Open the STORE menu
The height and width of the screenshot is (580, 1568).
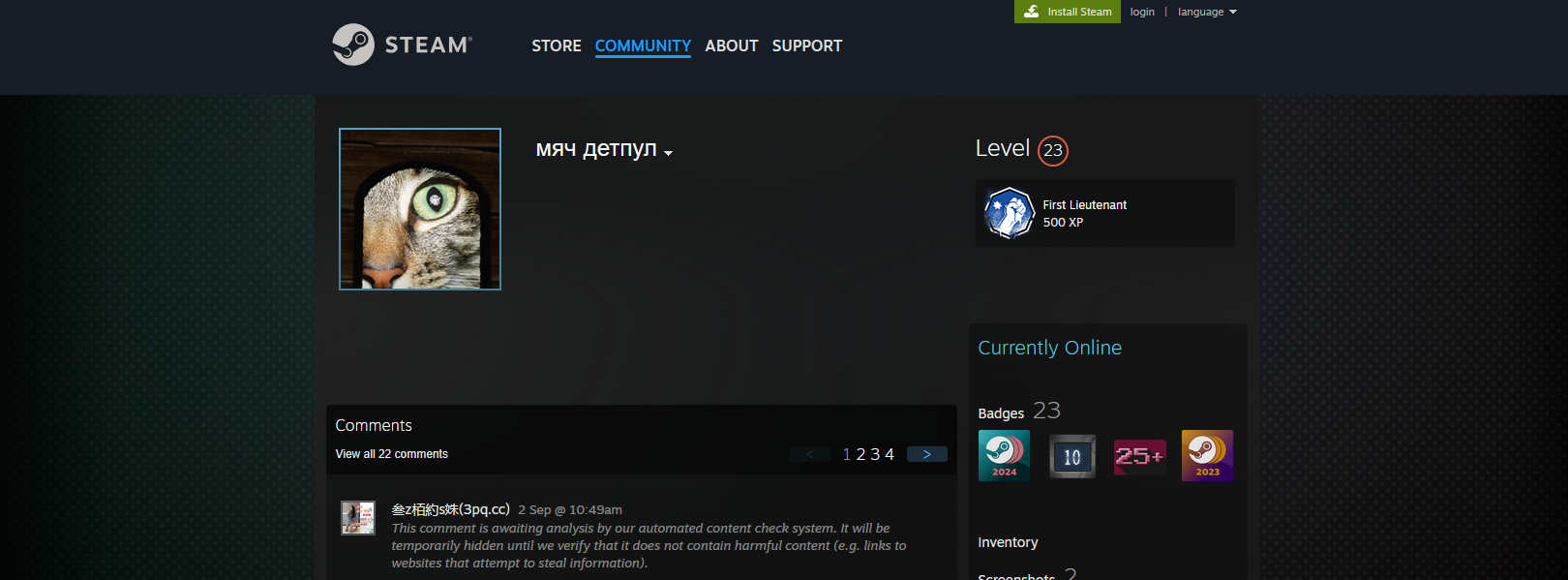pos(557,46)
